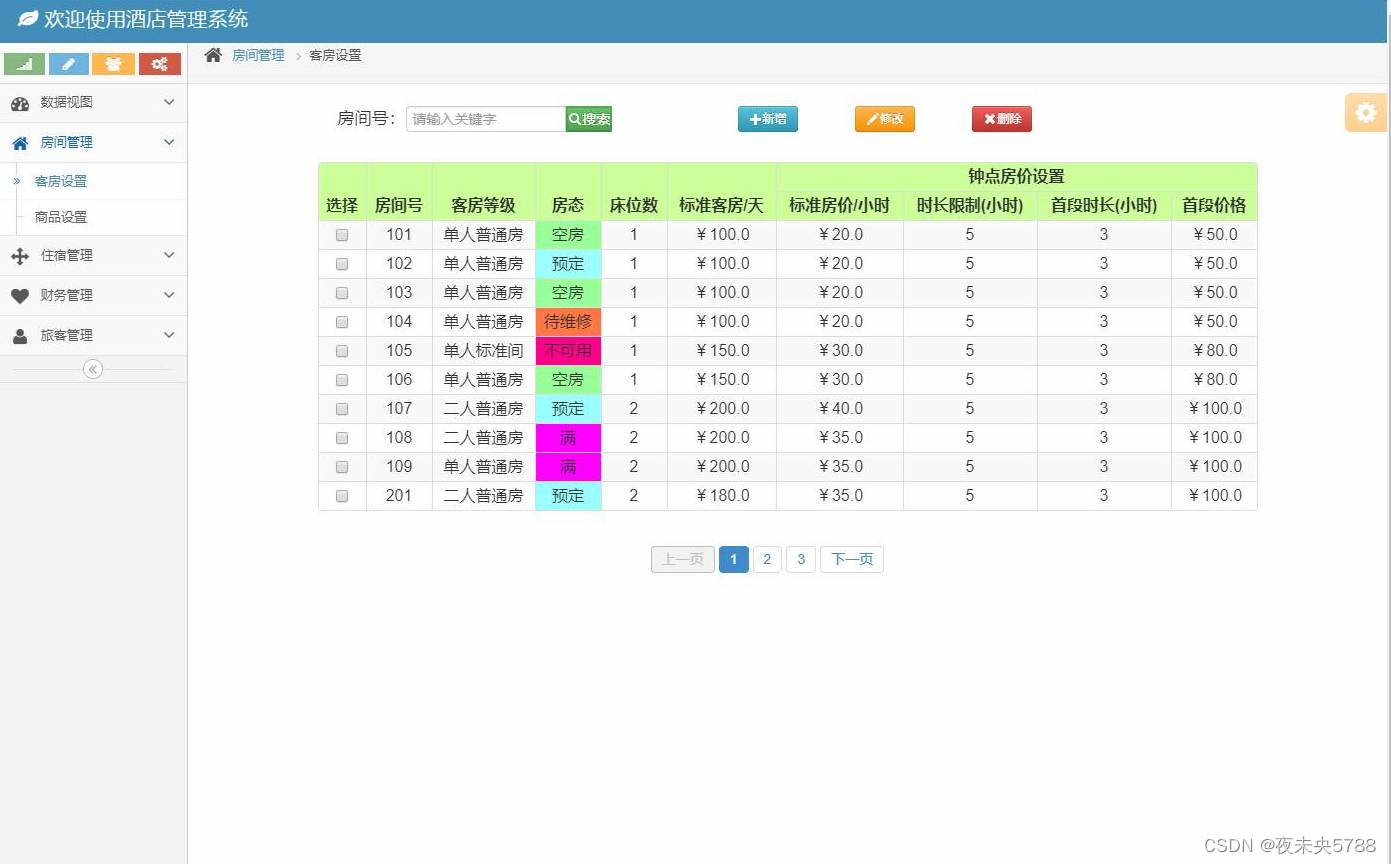Focus the 房间号 keyword search field
Screen dimensions: 1391x864
coord(486,119)
